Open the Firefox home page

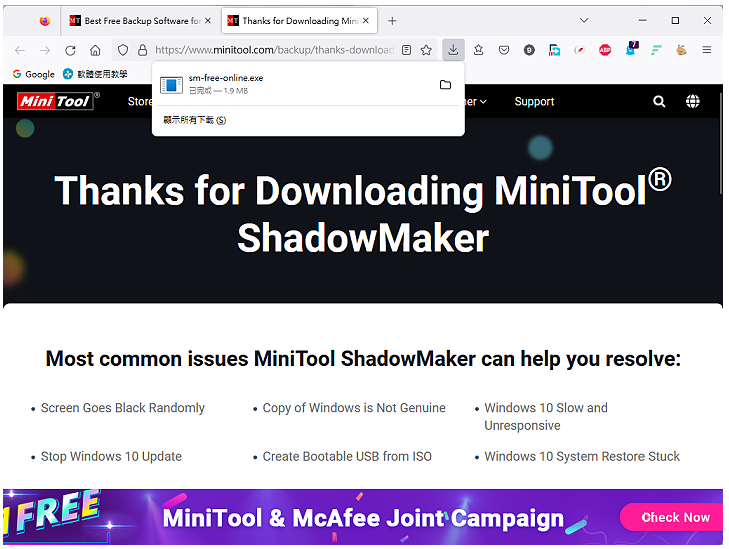95,50
